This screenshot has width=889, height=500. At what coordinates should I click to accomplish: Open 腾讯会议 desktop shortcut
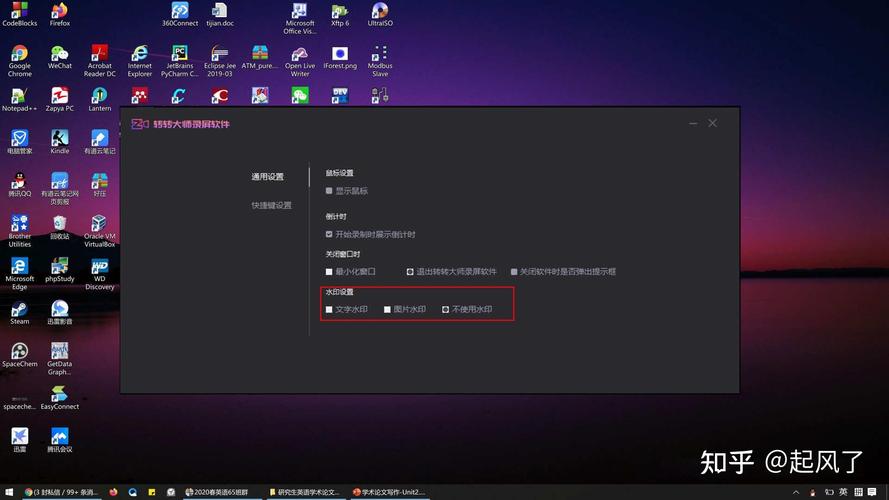(x=60, y=440)
